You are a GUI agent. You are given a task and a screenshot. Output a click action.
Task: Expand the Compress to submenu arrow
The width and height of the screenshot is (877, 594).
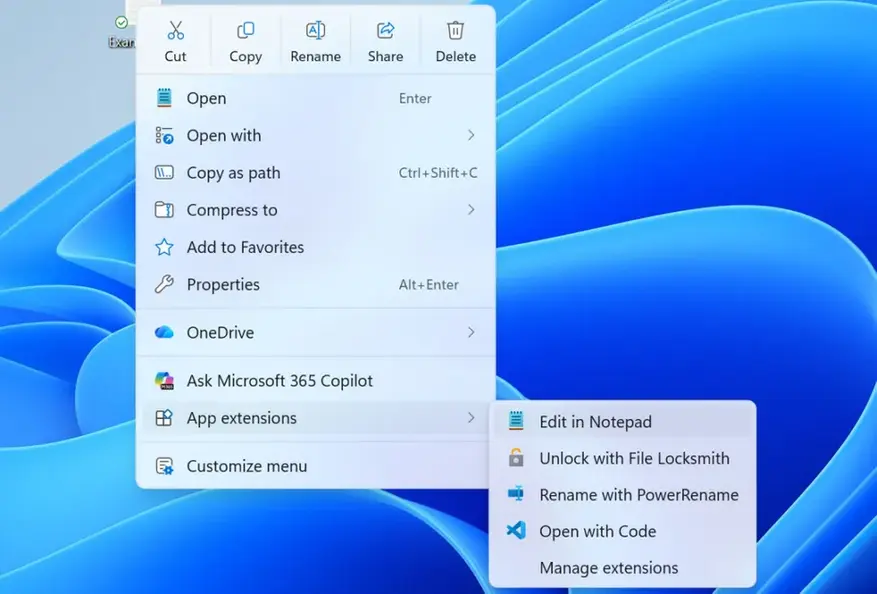pos(471,210)
